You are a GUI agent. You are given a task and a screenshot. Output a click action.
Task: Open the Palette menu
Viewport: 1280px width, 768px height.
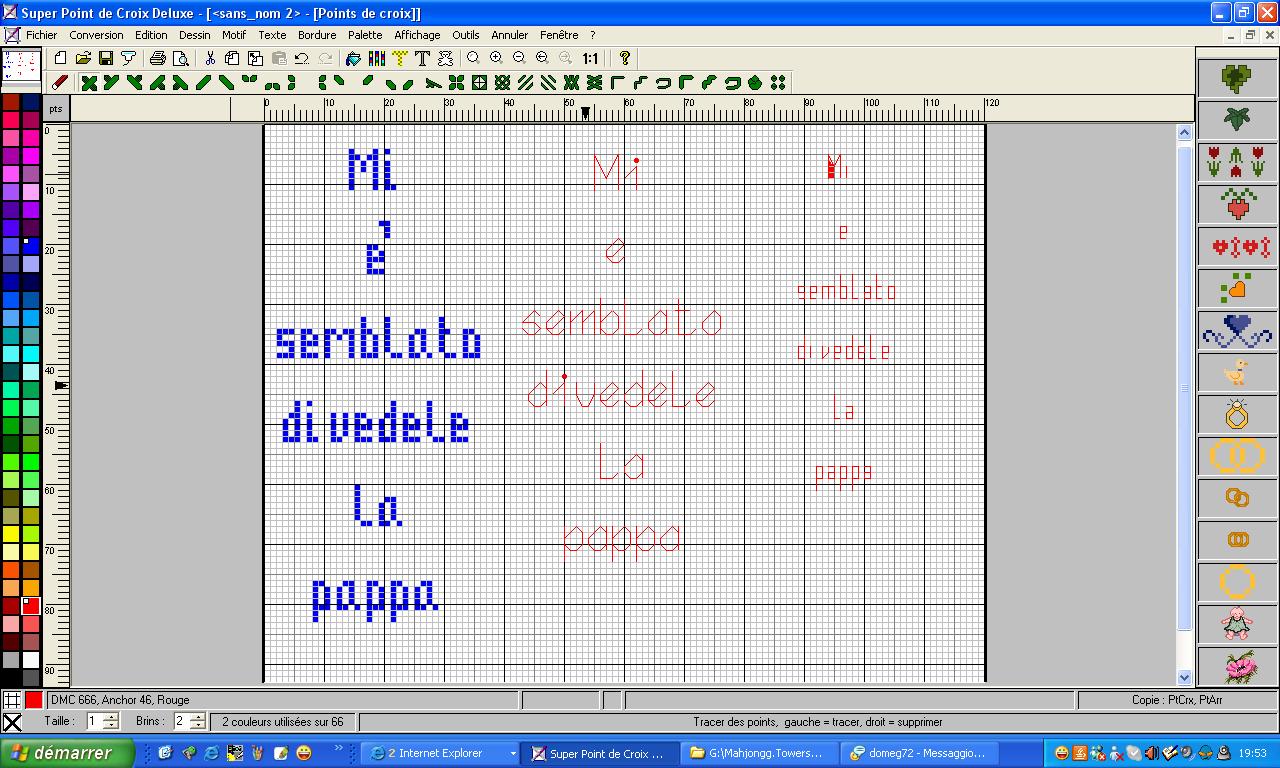pyautogui.click(x=364, y=34)
